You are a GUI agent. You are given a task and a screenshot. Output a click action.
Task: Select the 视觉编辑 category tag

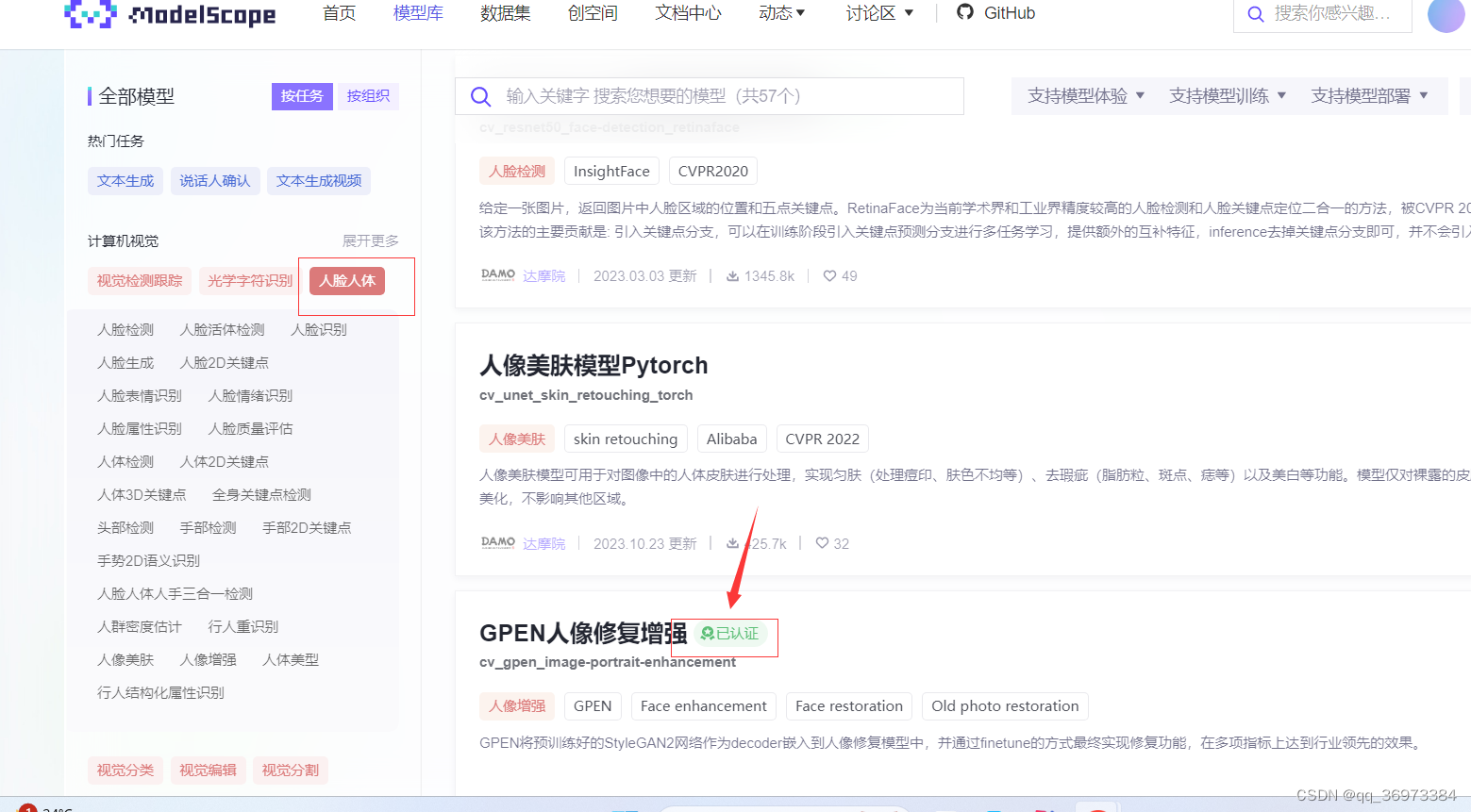(x=208, y=771)
